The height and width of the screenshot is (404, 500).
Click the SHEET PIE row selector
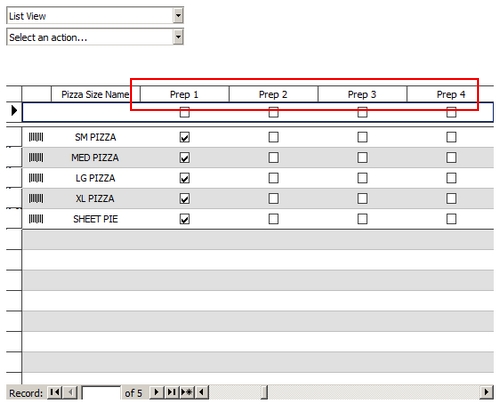click(x=14, y=219)
